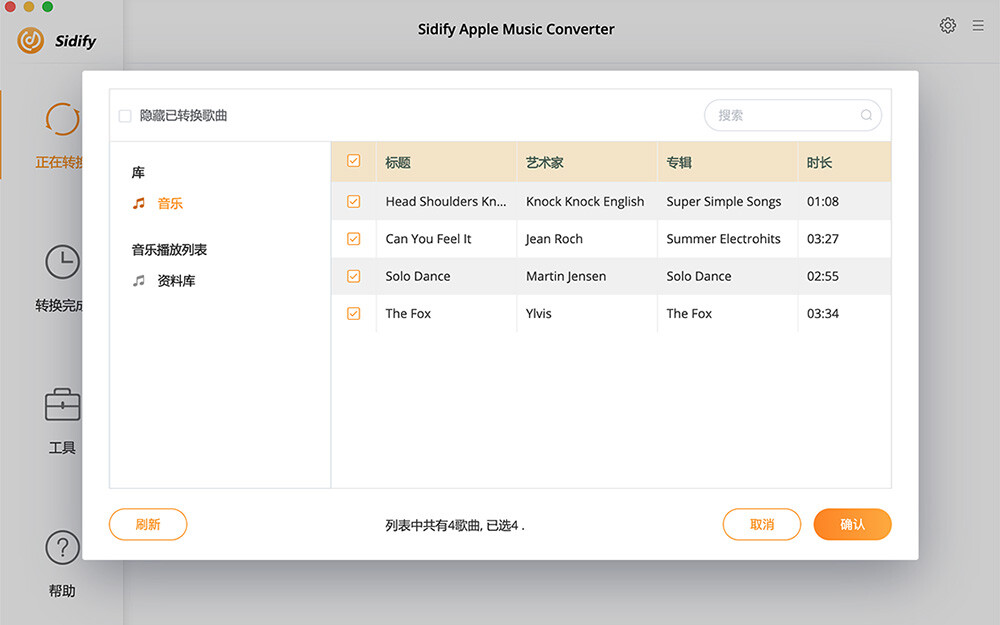Viewport: 1000px width, 625px height.
Task: Sort by the 时长 column header
Action: coord(820,163)
